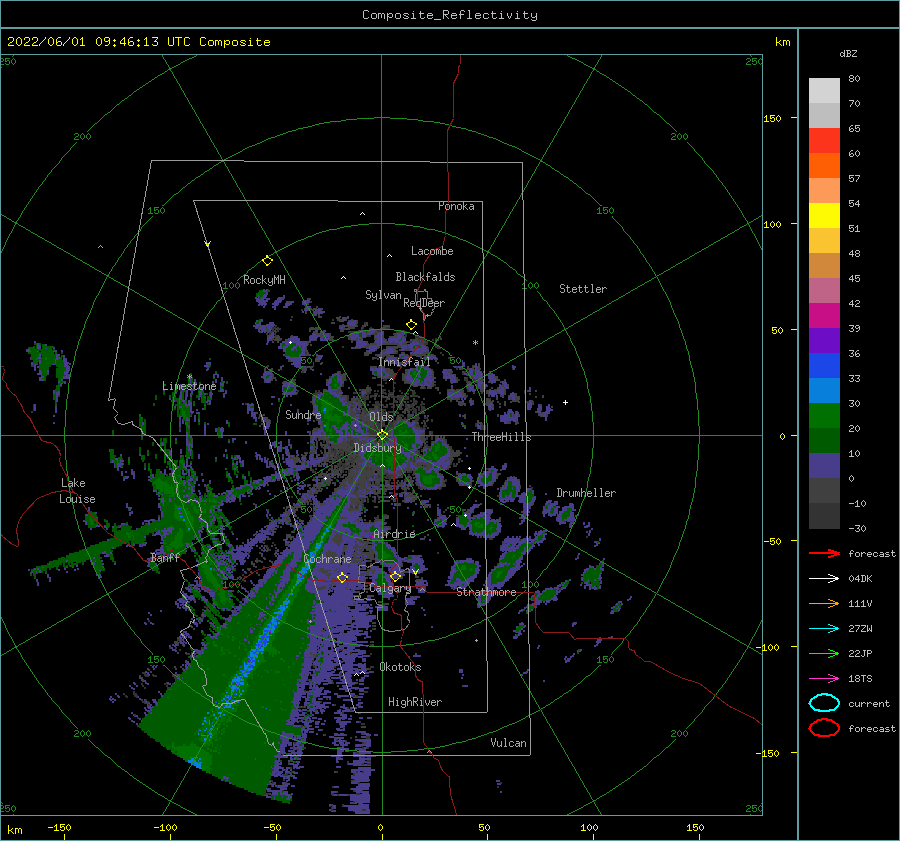This screenshot has width=900, height=841.
Task: Click the 54 dBZ yellow color swatch
Action: 824,215
